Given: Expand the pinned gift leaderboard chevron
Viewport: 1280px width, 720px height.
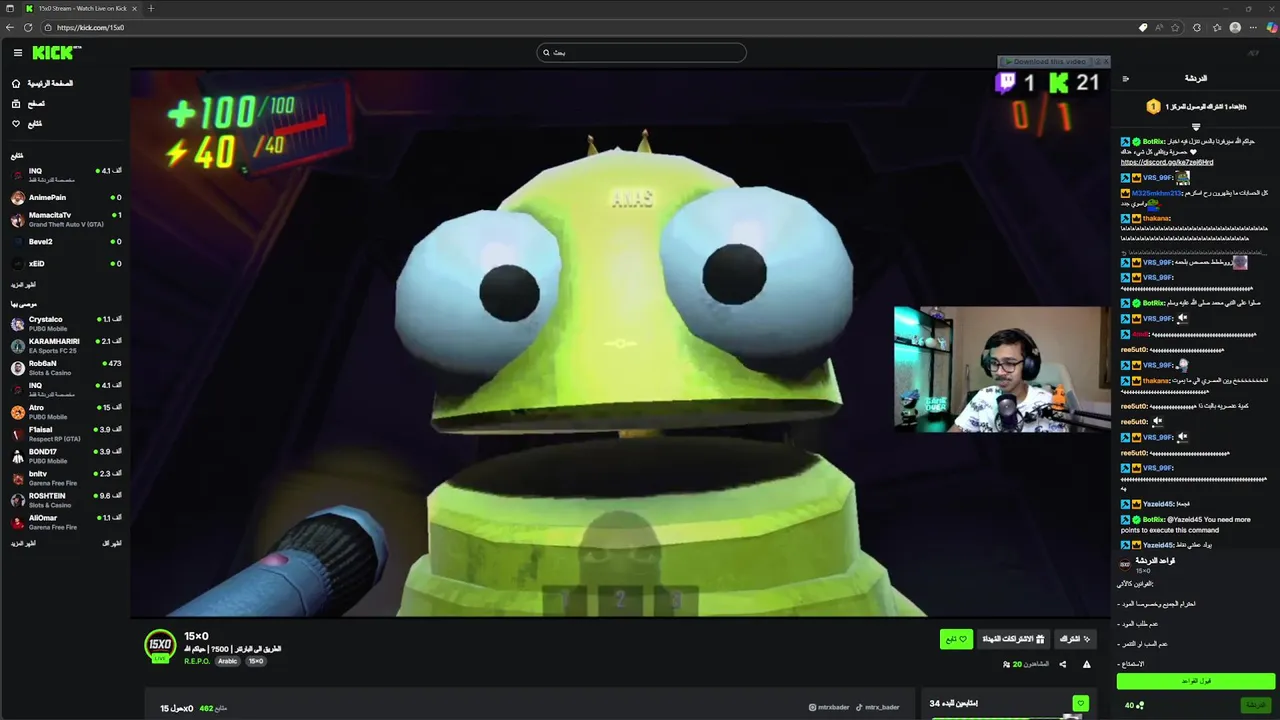Looking at the screenshot, I should click(x=1195, y=127).
